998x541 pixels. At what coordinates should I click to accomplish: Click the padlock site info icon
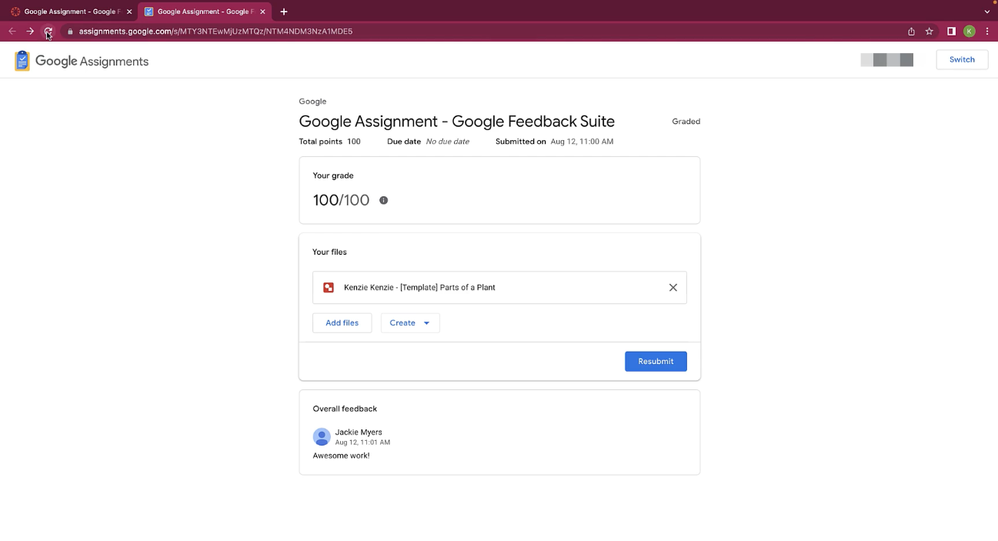pos(70,31)
